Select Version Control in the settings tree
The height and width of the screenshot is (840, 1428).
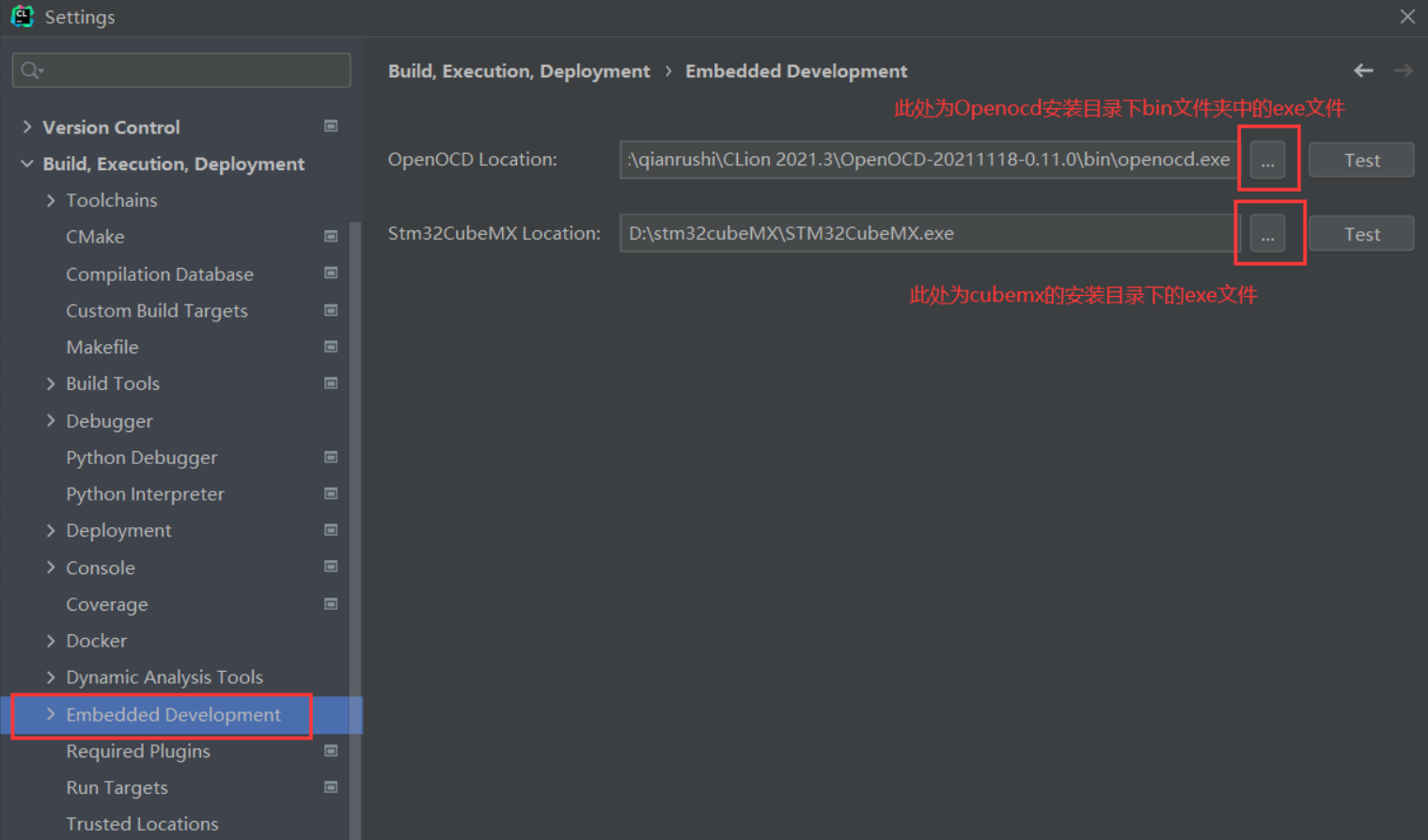pos(111,127)
